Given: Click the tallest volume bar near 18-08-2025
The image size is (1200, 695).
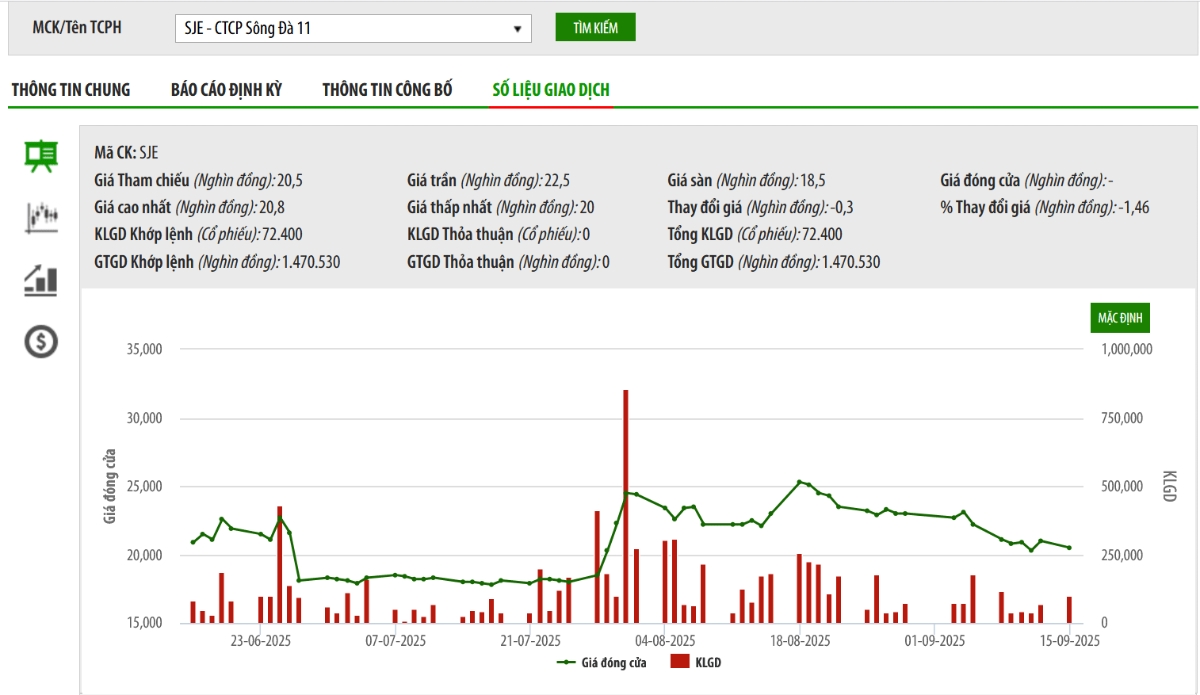Looking at the screenshot, I should click(800, 588).
